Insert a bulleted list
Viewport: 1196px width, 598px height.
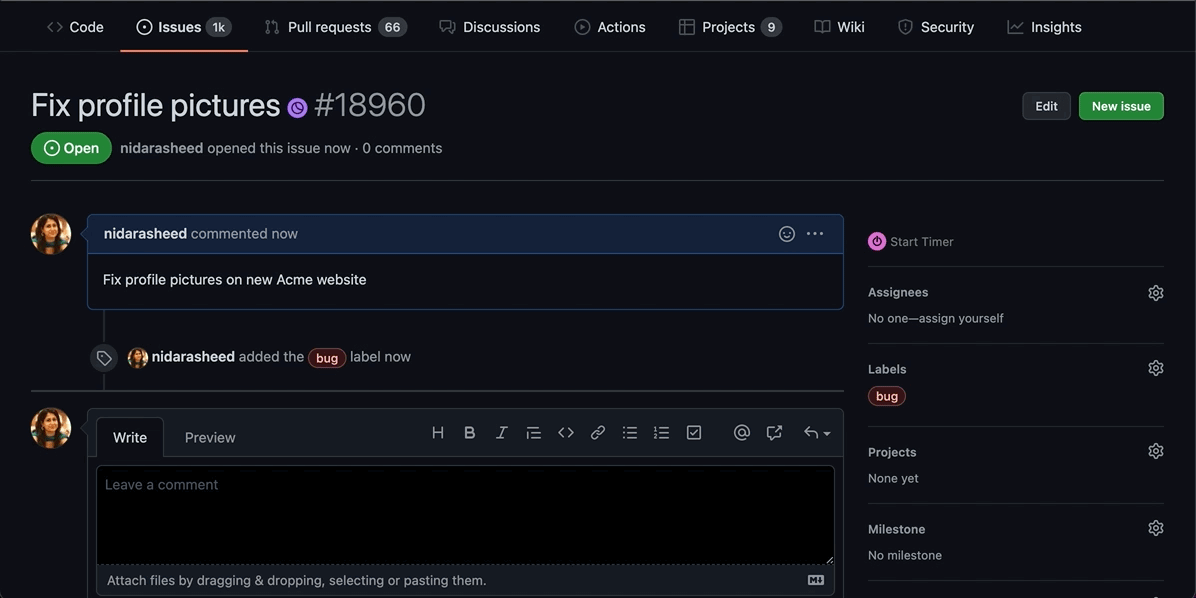(x=630, y=433)
